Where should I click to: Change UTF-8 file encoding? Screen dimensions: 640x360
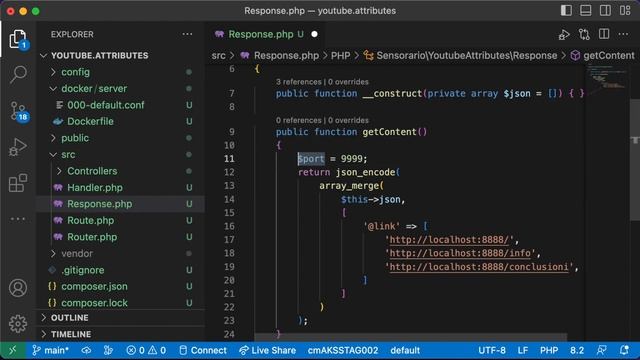click(x=492, y=350)
